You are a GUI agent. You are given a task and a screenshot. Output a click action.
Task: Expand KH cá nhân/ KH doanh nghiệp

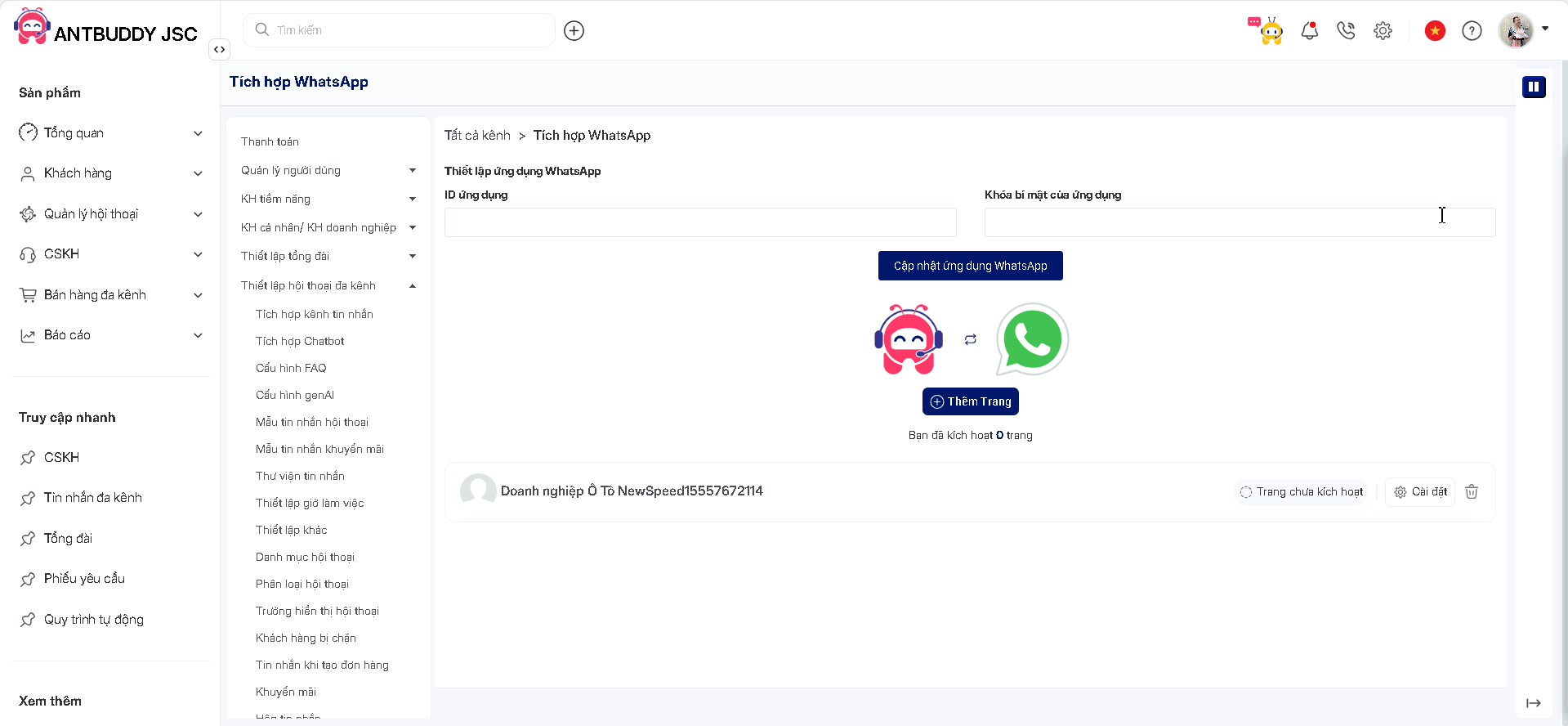pyautogui.click(x=328, y=227)
